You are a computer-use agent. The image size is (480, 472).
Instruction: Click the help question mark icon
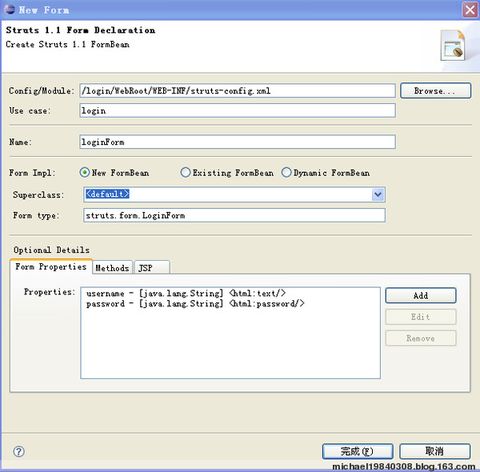[x=19, y=452]
